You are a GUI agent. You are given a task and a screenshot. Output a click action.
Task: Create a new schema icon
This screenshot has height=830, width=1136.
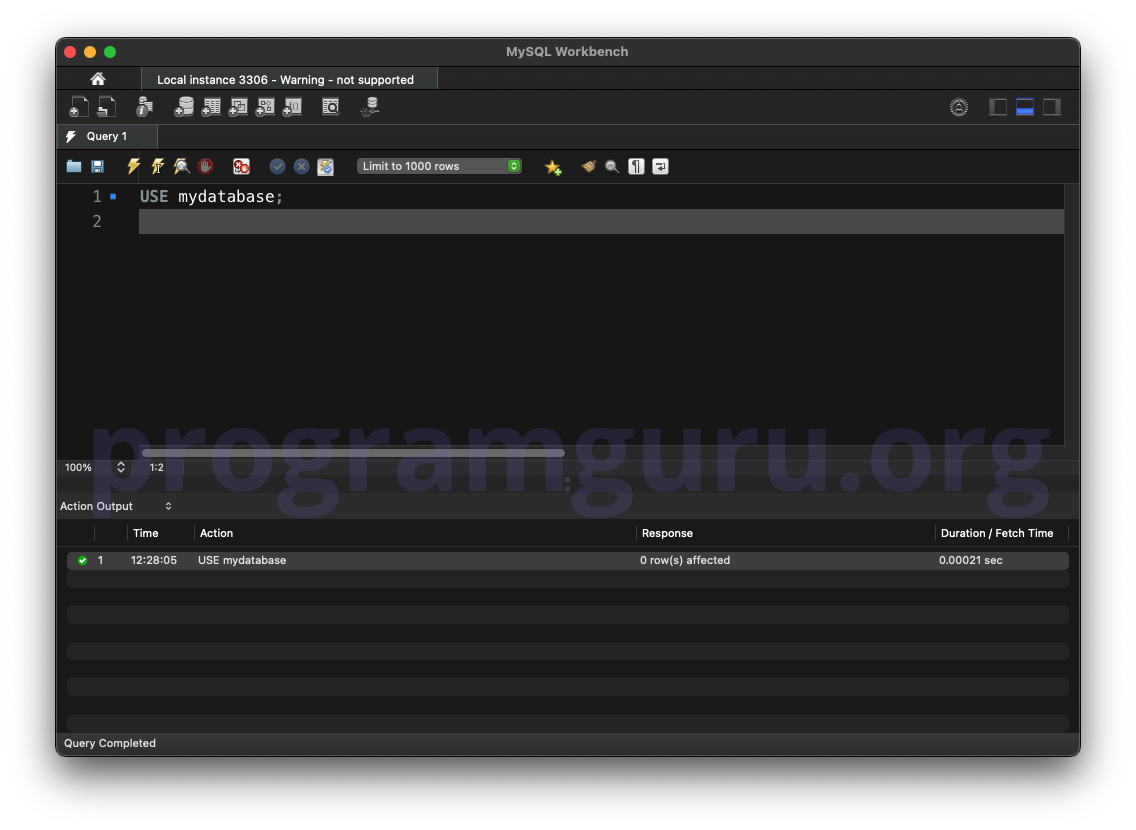click(x=184, y=106)
